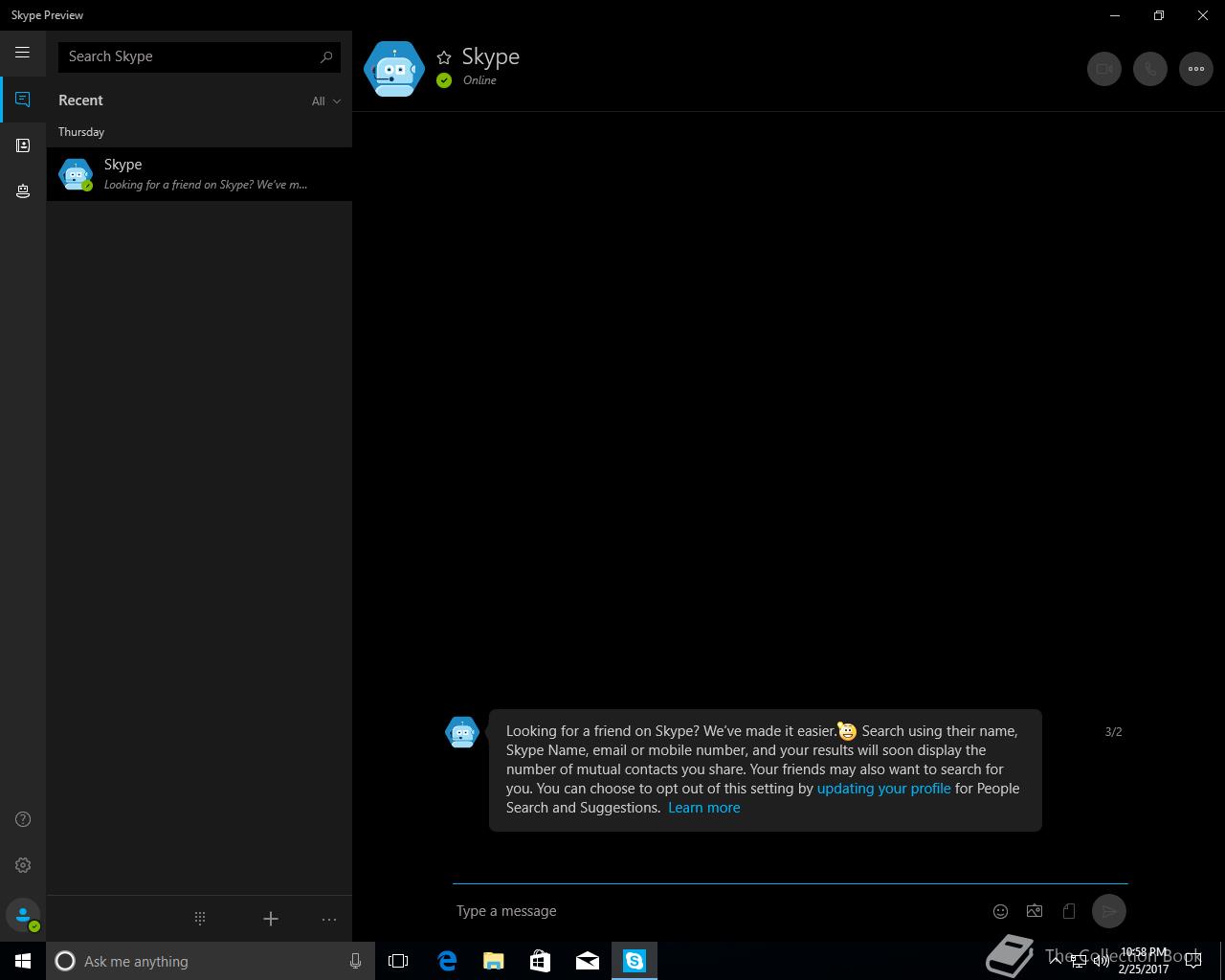1225x980 pixels.
Task: Click the Type a message field
Action: [x=718, y=911]
